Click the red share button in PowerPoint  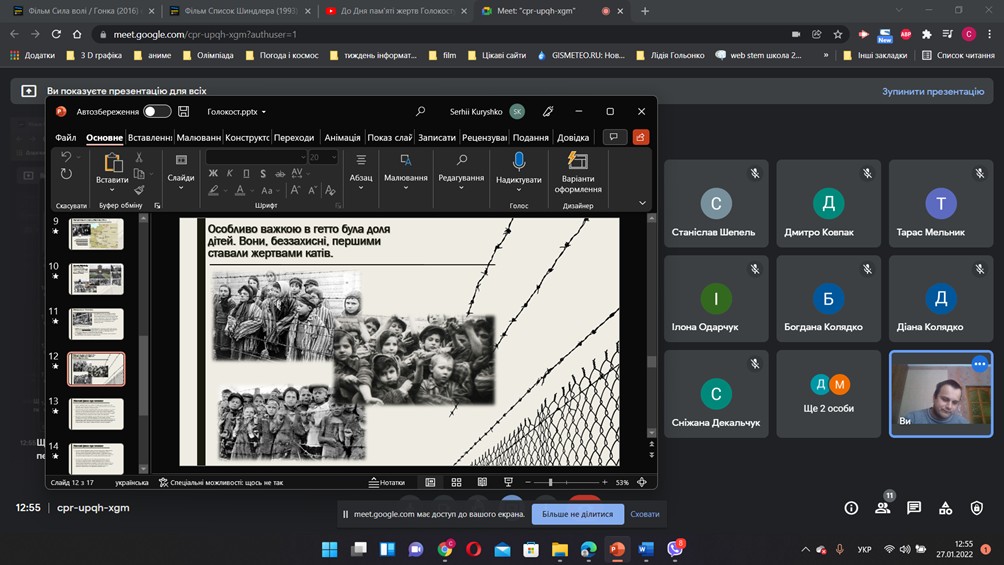point(640,137)
